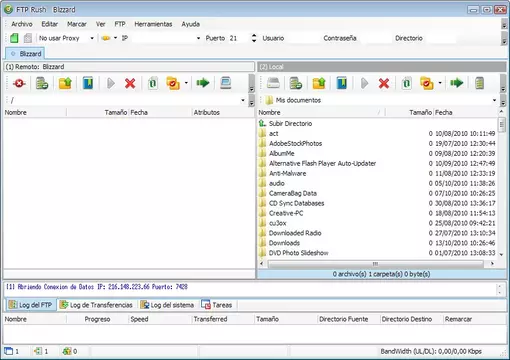Click the red X delete in remote pane
This screenshot has width=510, height=360.
click(130, 83)
